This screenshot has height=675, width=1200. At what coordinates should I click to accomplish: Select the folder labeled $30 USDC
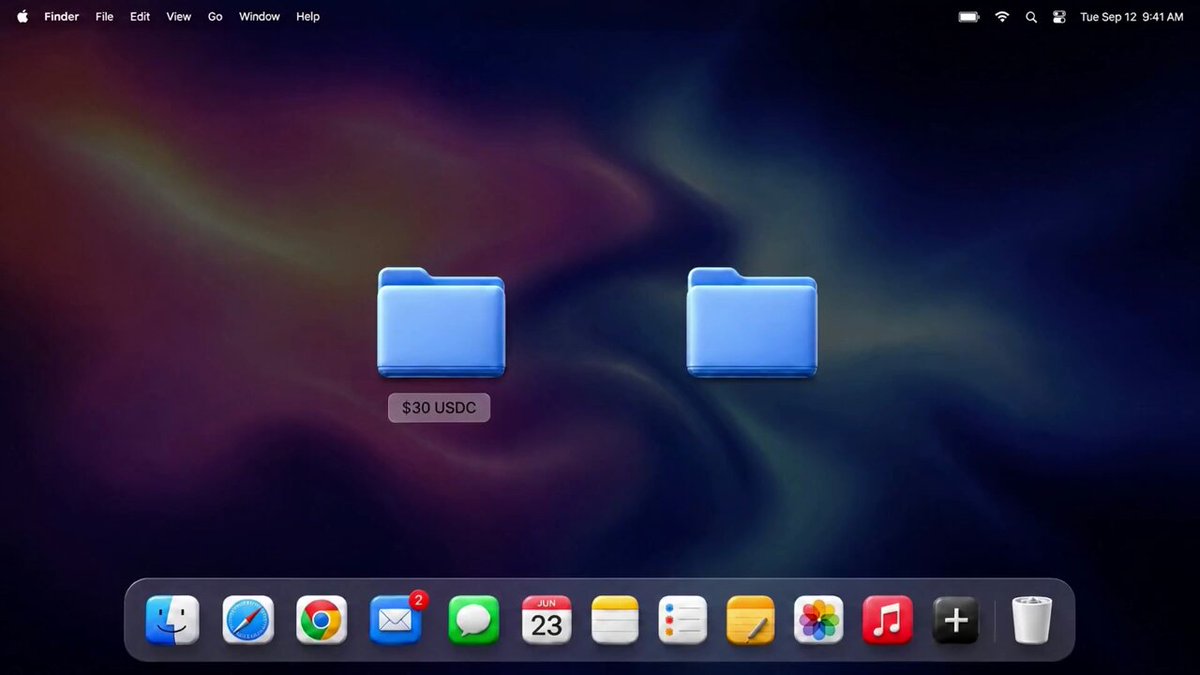point(441,322)
